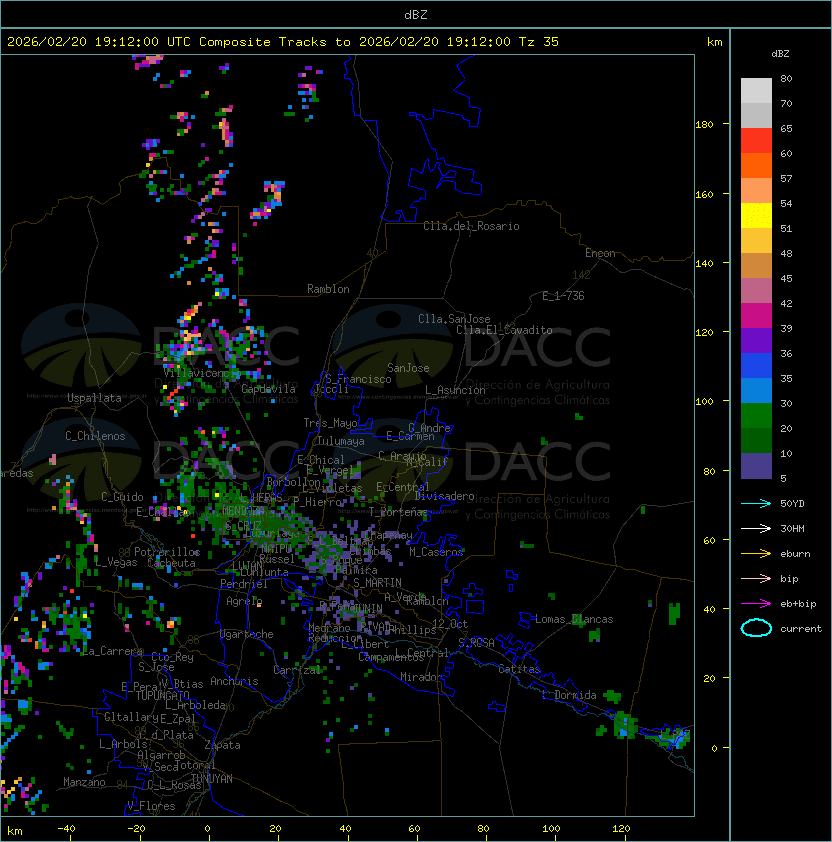
Task: Click the dBZ heading above the color scale
Action: [x=780, y=54]
